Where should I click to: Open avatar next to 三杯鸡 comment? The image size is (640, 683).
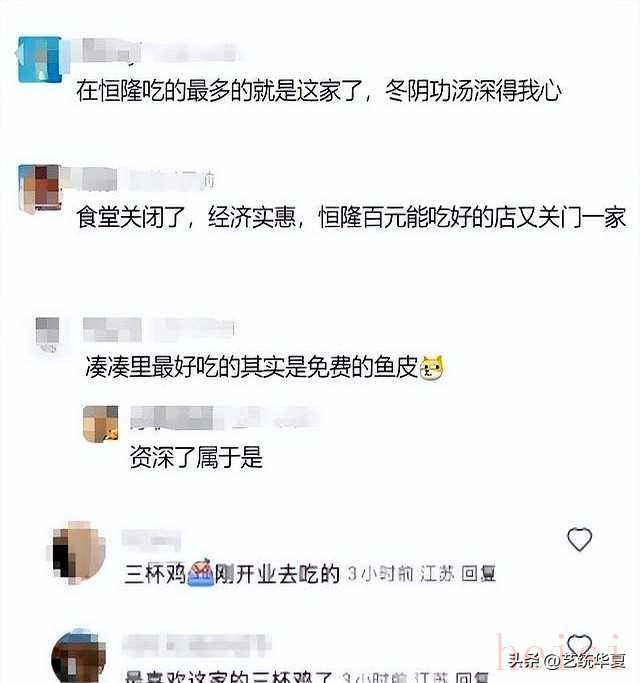pyautogui.click(x=78, y=553)
